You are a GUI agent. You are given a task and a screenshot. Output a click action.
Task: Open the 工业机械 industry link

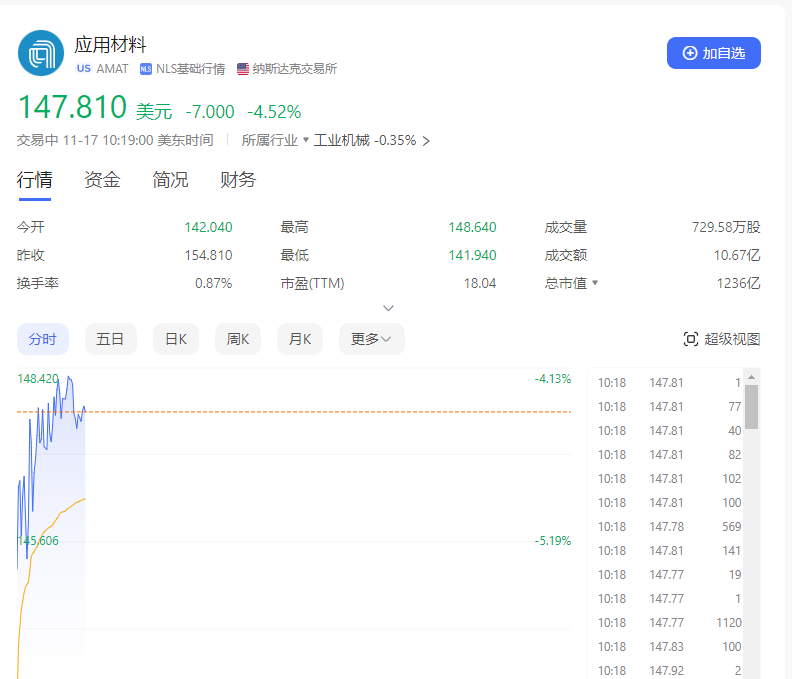(341, 140)
